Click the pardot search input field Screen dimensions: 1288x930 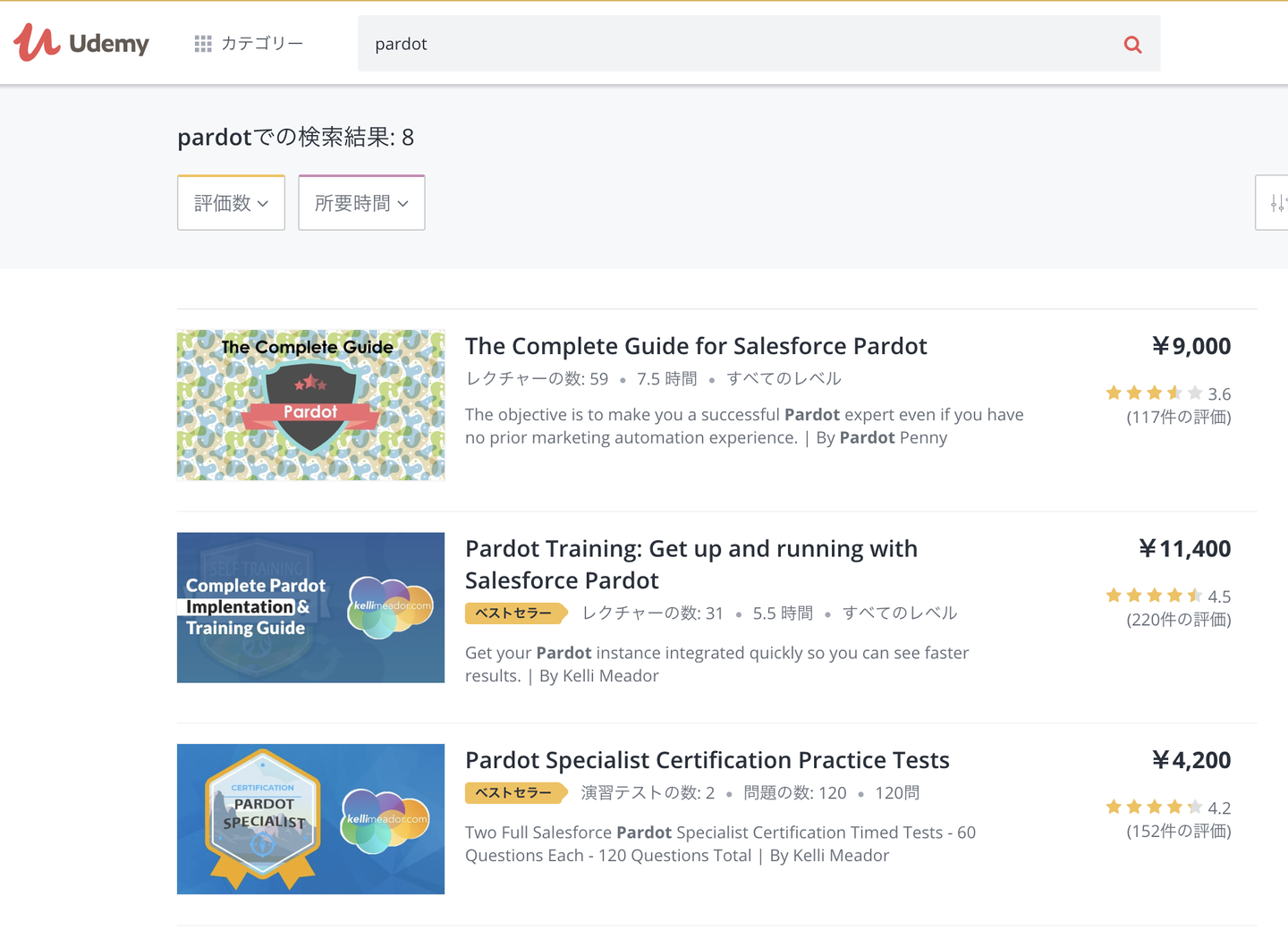(733, 44)
